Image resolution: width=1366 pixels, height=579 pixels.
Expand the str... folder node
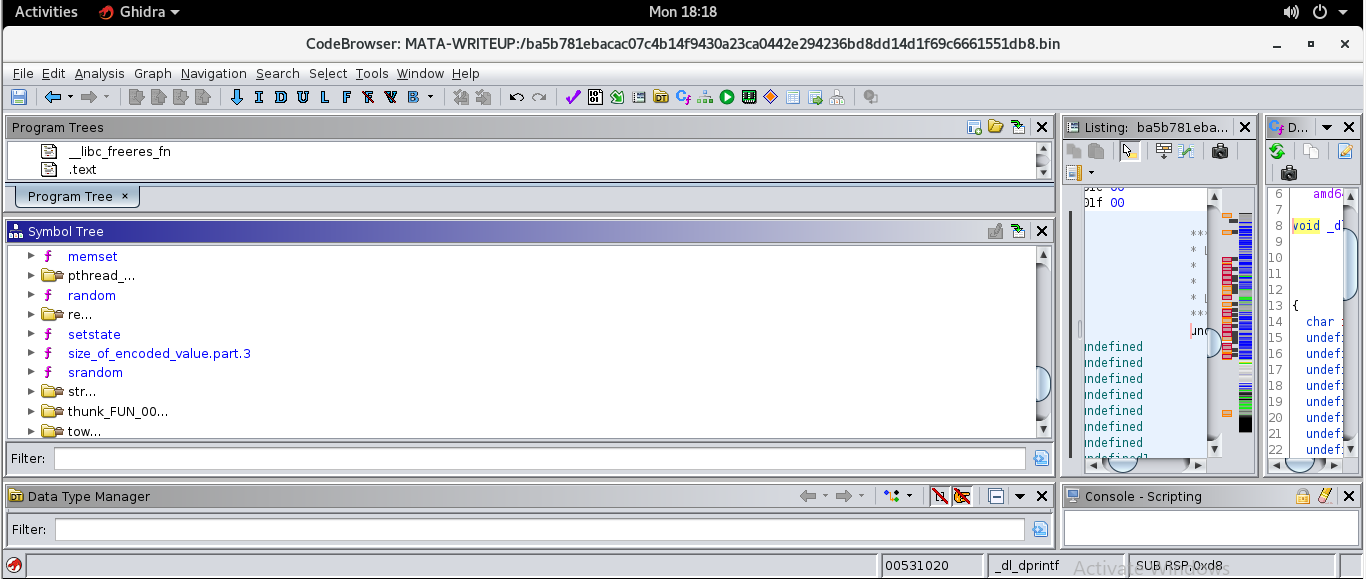(31, 391)
